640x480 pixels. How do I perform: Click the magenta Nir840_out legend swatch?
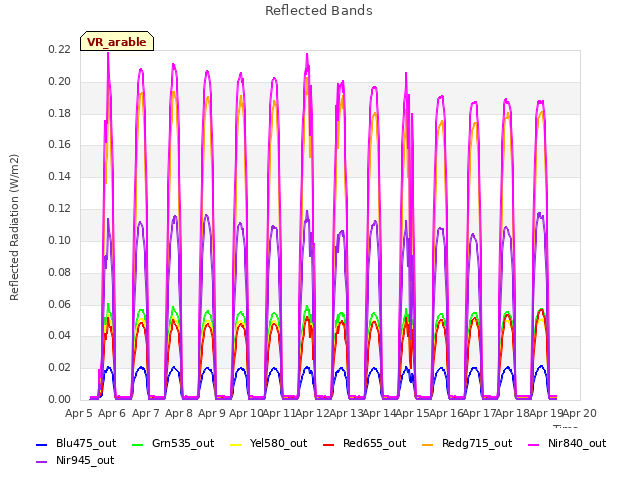tap(533, 444)
